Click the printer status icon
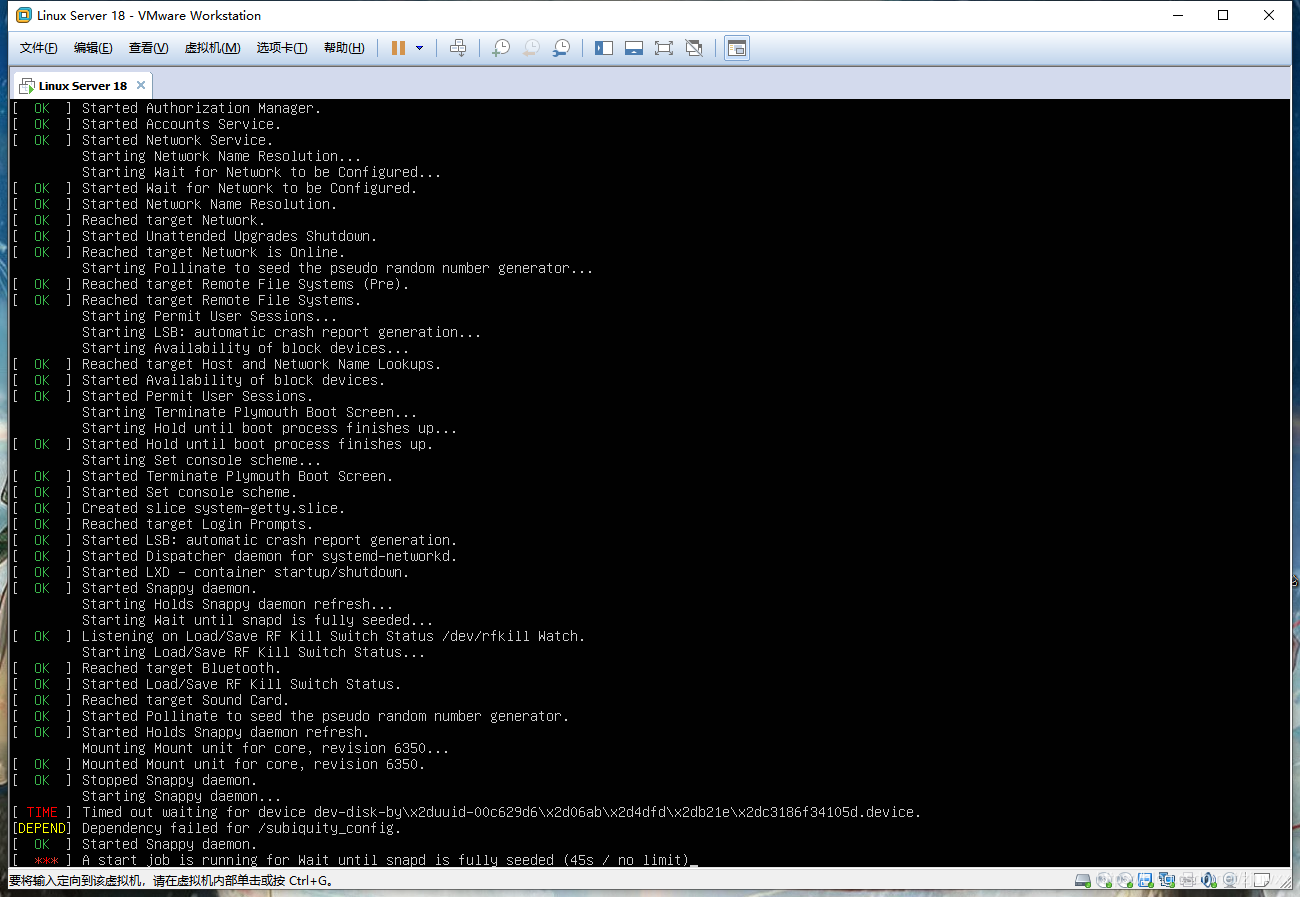Viewport: 1300px width, 897px height. coord(1187,880)
